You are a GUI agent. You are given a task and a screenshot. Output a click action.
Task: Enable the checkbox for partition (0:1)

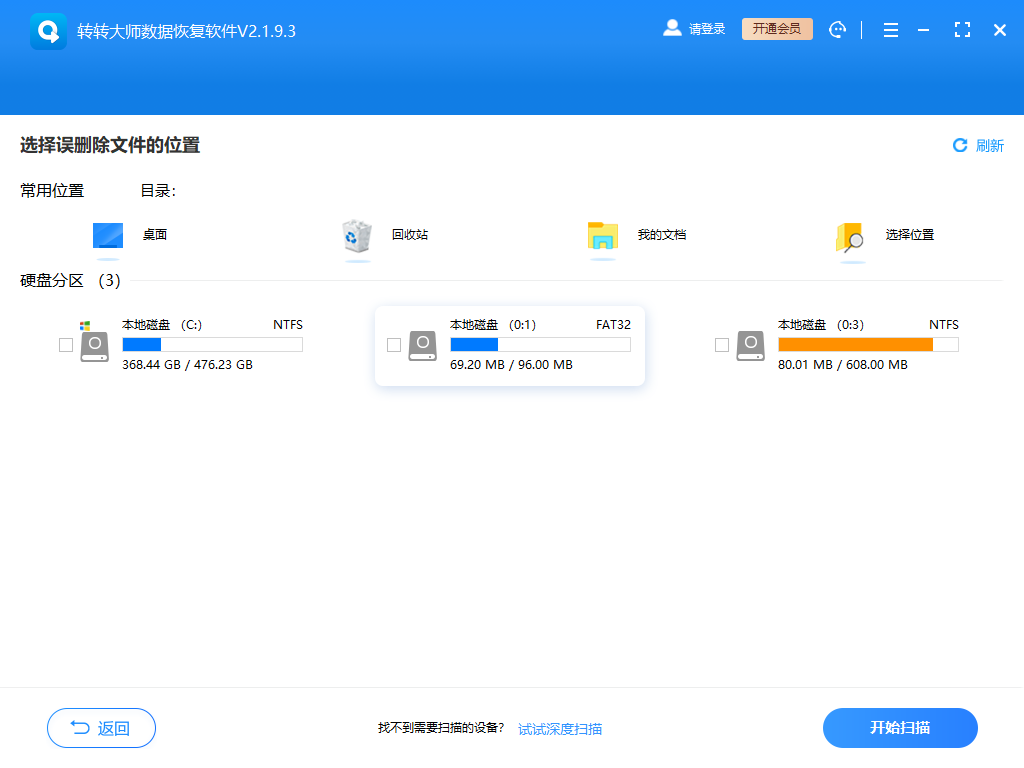pyautogui.click(x=394, y=345)
